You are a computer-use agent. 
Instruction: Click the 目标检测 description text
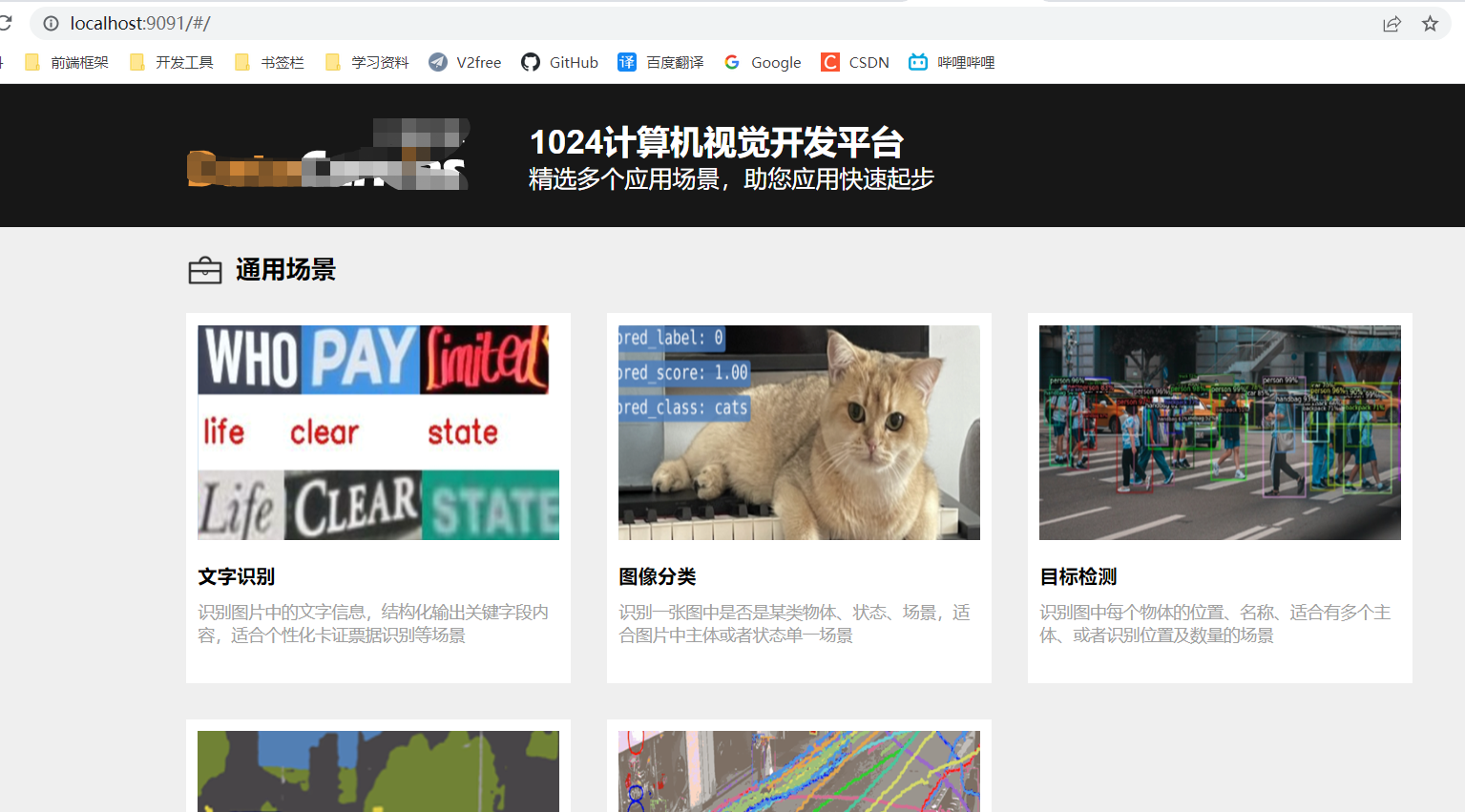[1215, 623]
